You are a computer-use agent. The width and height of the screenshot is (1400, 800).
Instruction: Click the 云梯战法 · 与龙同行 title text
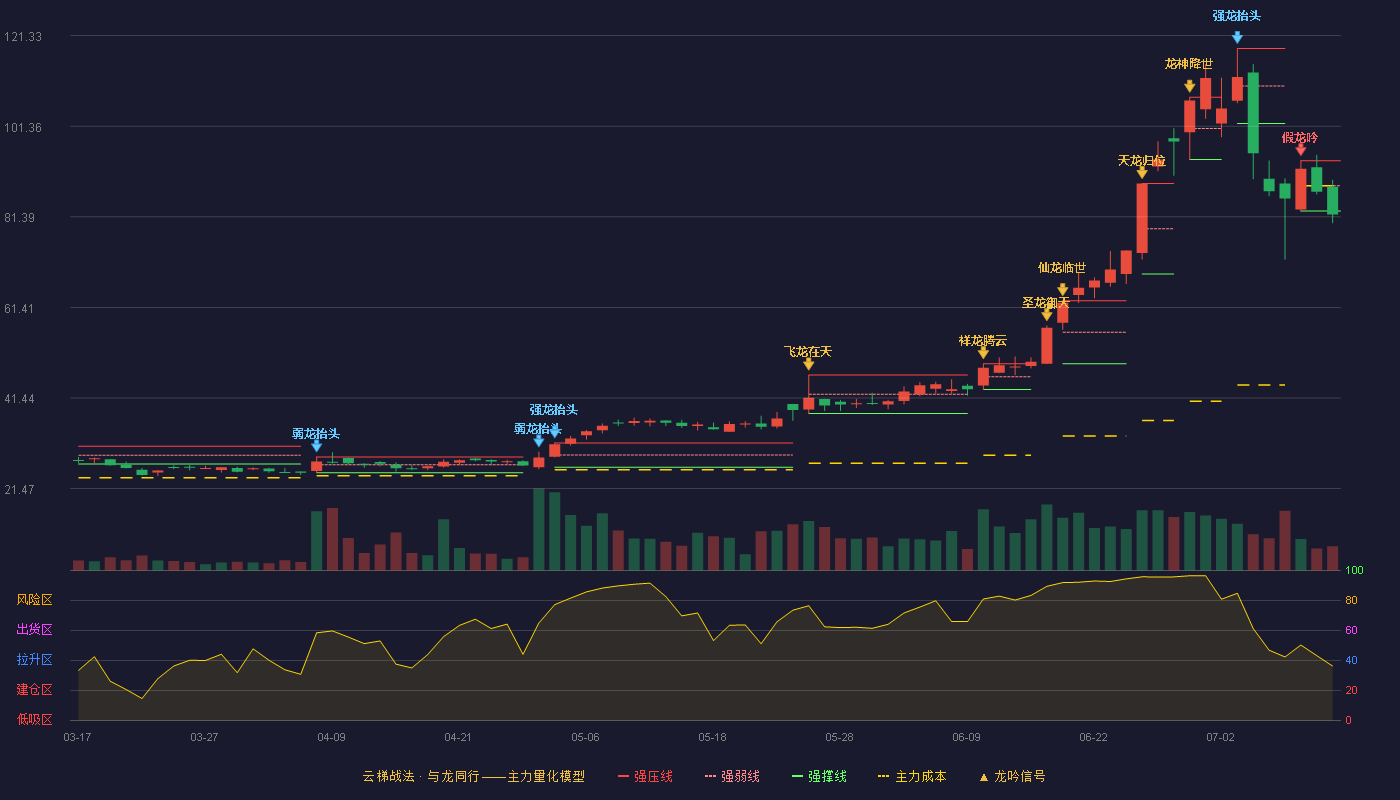point(420,776)
